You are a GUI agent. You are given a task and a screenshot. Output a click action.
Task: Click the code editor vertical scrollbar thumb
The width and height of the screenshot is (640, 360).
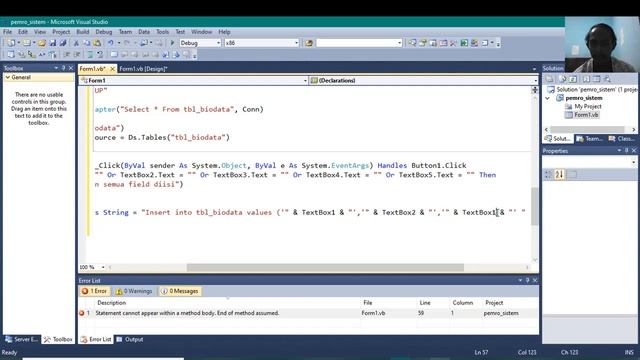534,206
